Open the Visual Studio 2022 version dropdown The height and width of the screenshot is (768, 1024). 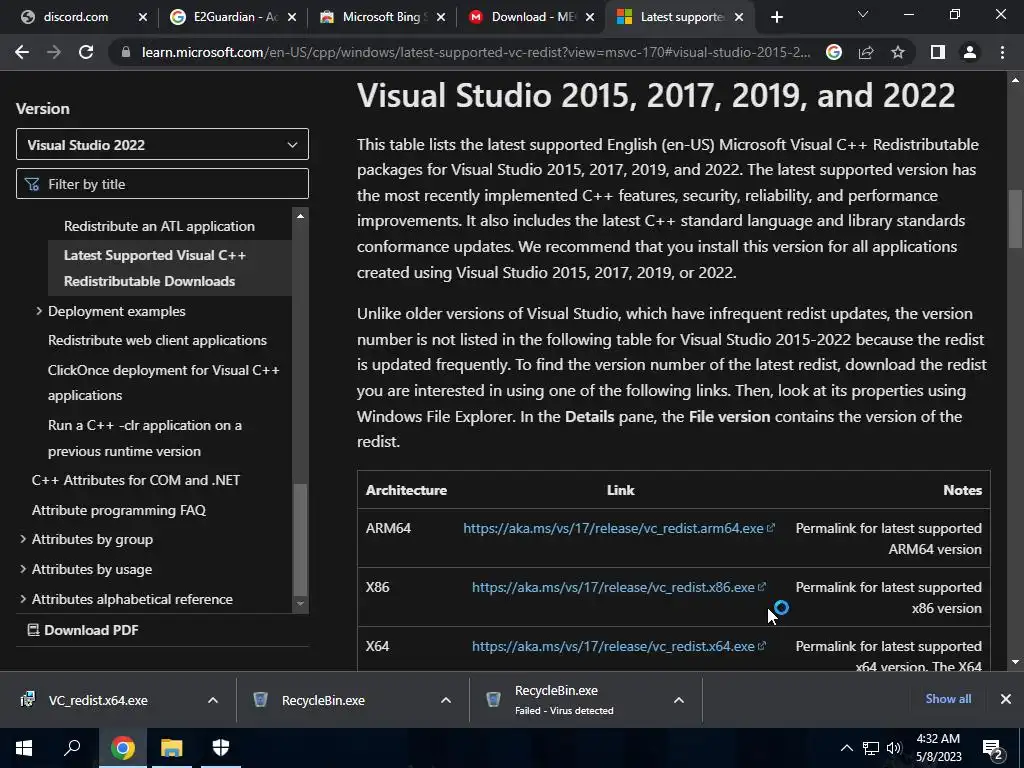[x=162, y=144]
